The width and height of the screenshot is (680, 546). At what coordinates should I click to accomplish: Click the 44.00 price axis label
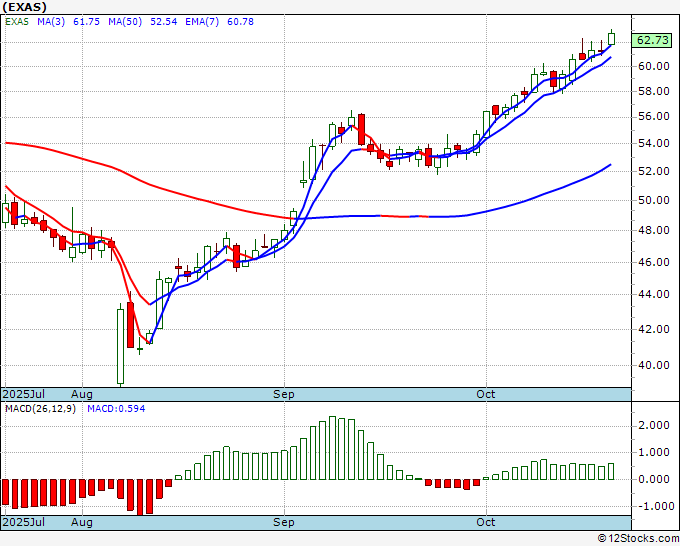tap(654, 294)
